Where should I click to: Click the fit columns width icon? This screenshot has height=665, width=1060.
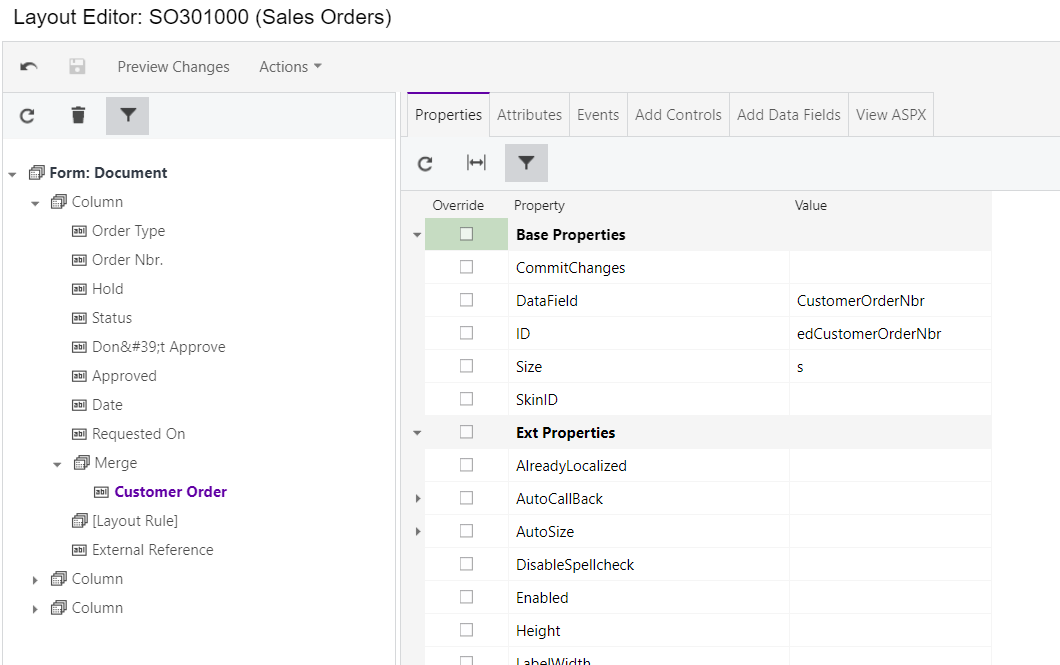click(x=476, y=163)
